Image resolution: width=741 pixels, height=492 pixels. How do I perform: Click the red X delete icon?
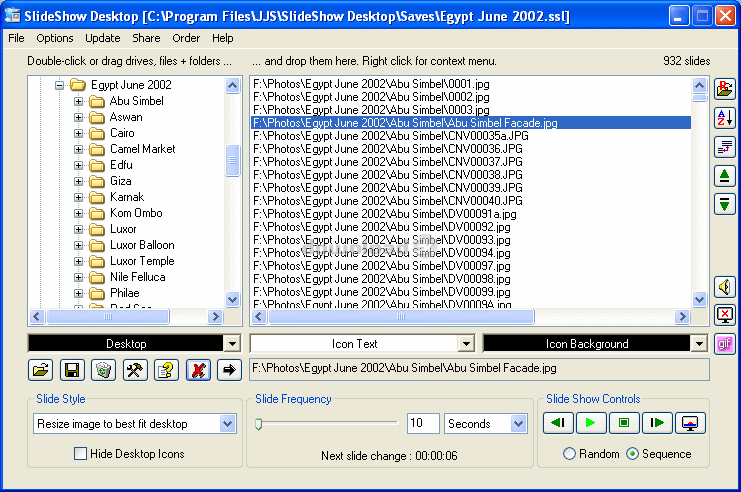click(x=198, y=370)
